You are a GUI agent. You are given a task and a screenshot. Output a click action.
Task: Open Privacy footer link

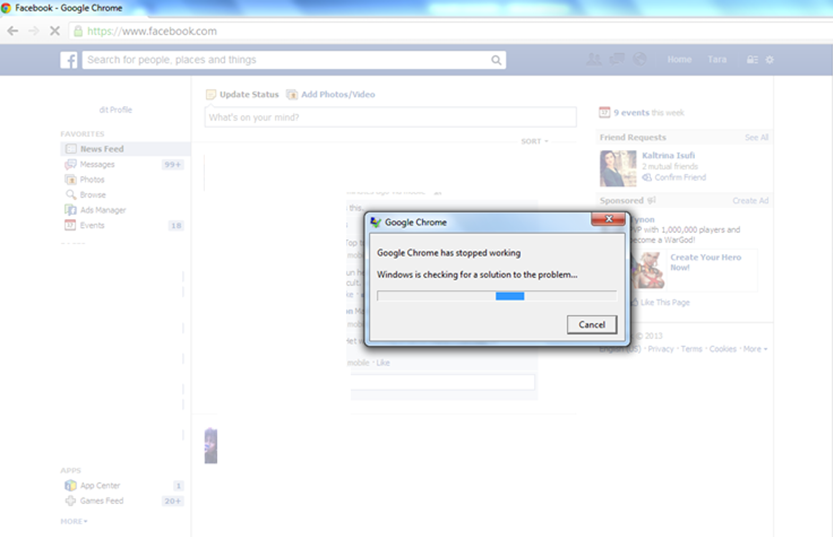(660, 349)
